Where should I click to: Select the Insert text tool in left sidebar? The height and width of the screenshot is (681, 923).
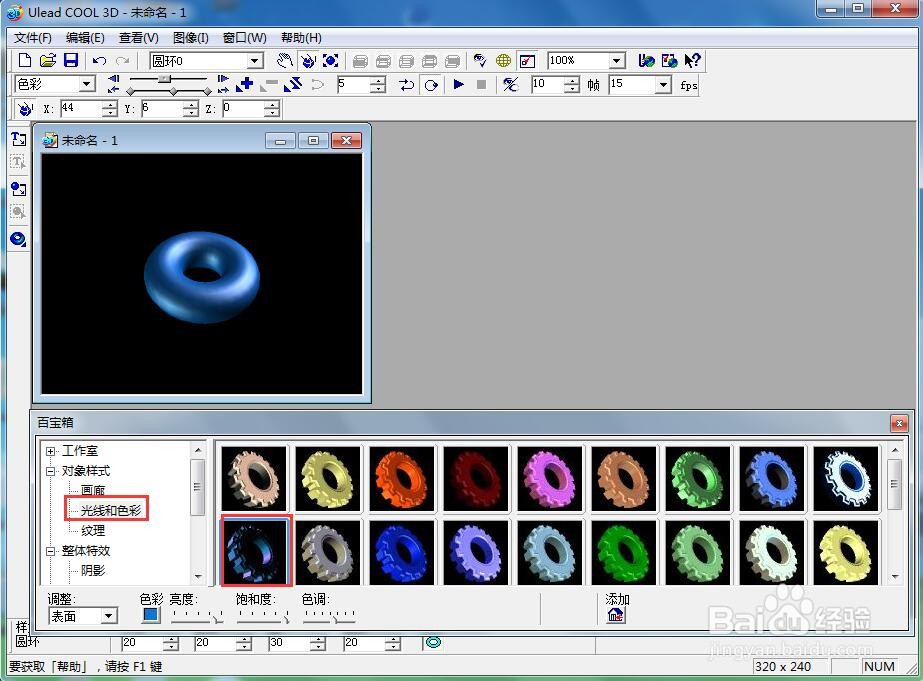pos(18,139)
